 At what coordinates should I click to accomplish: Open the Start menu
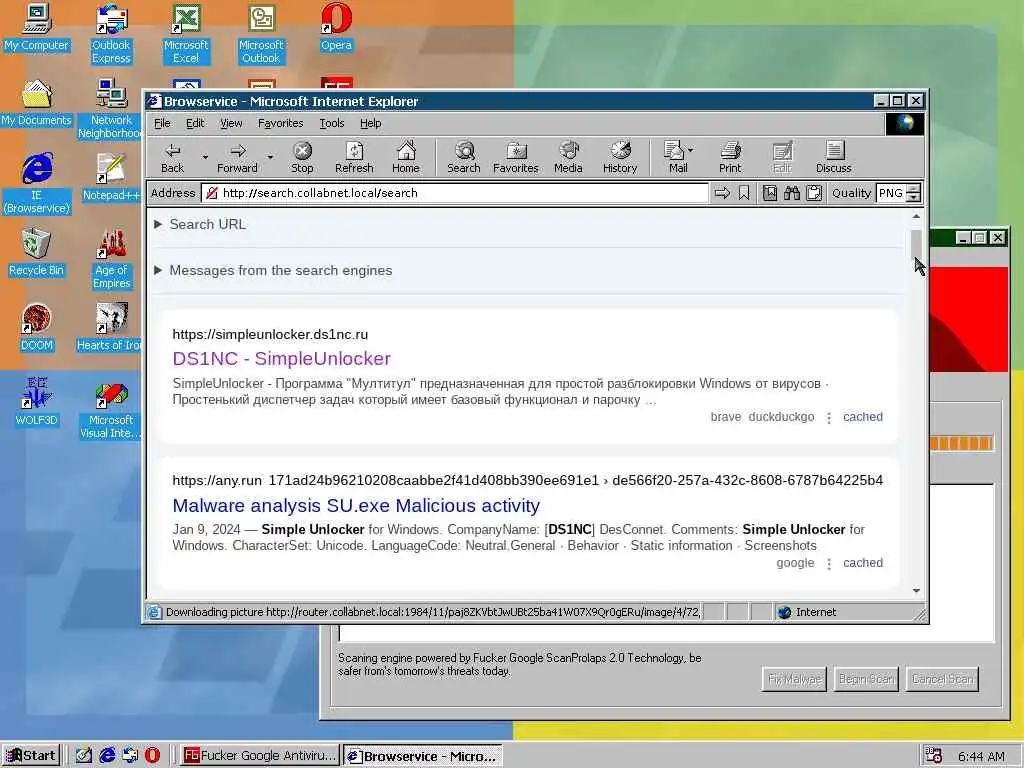[x=31, y=756]
